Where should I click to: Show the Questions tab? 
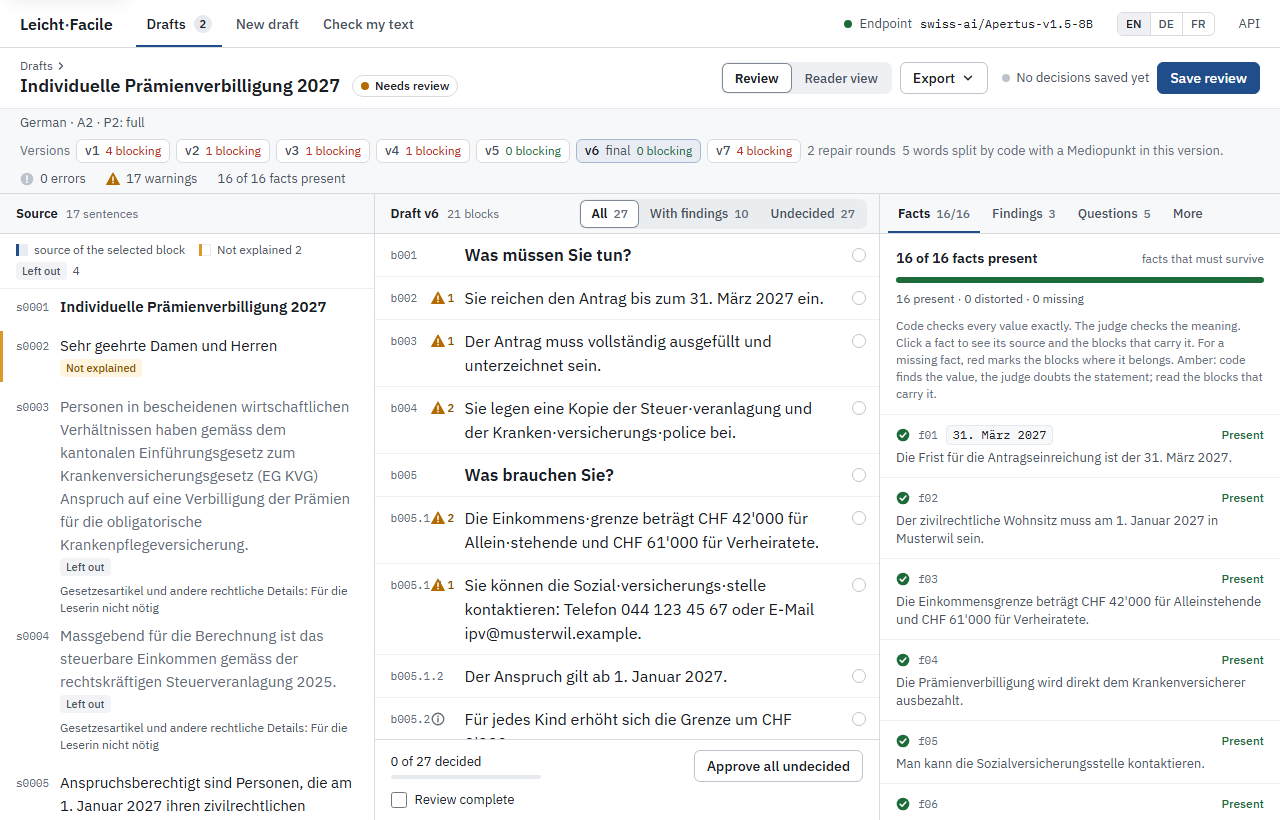click(x=1114, y=213)
